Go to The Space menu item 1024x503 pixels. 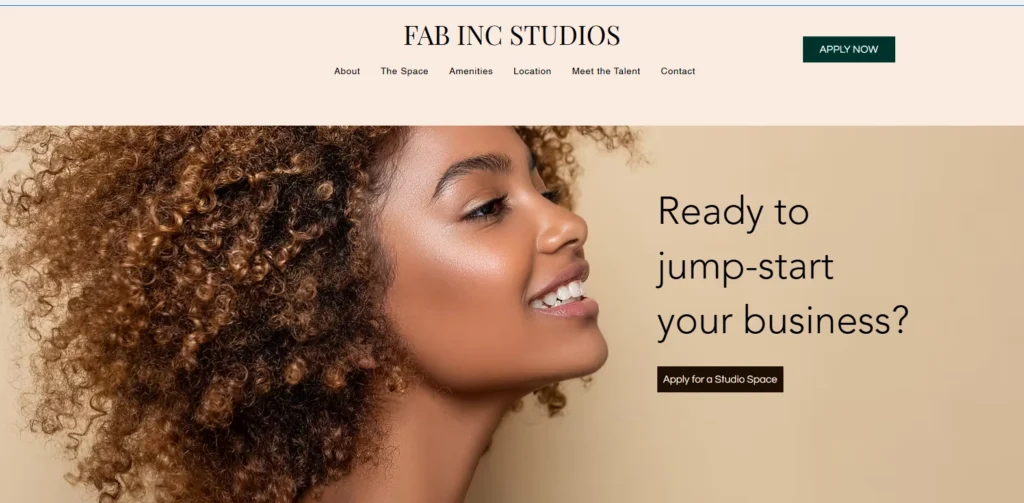[404, 71]
